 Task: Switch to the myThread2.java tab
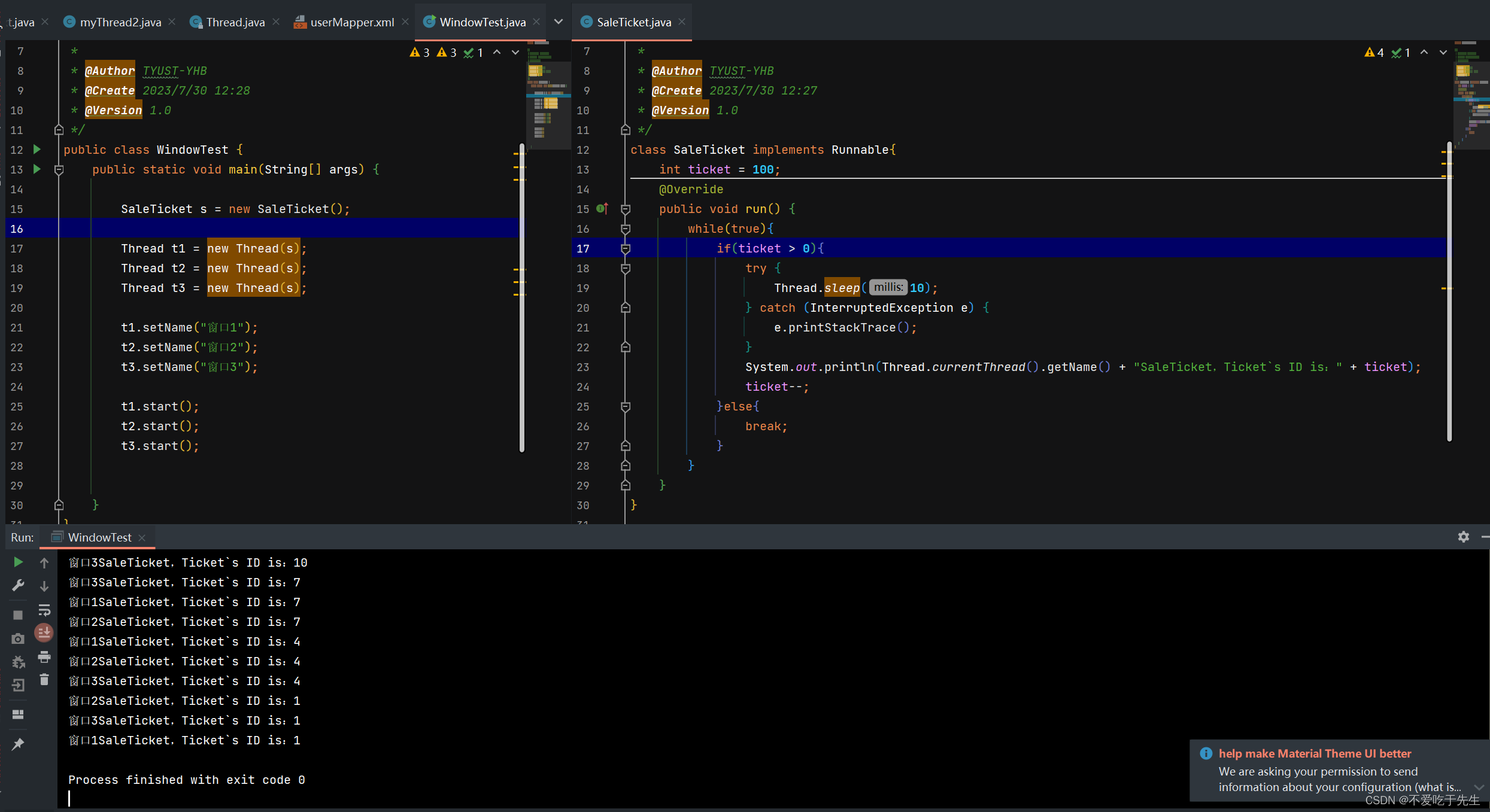tap(120, 22)
